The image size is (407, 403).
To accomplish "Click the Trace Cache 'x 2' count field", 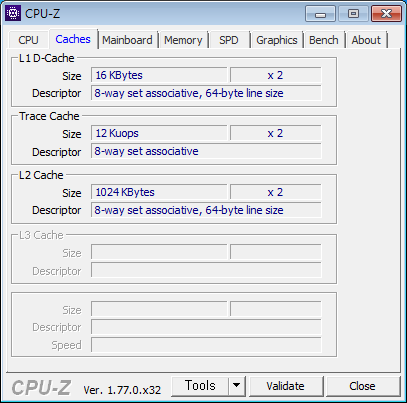I will [275, 133].
